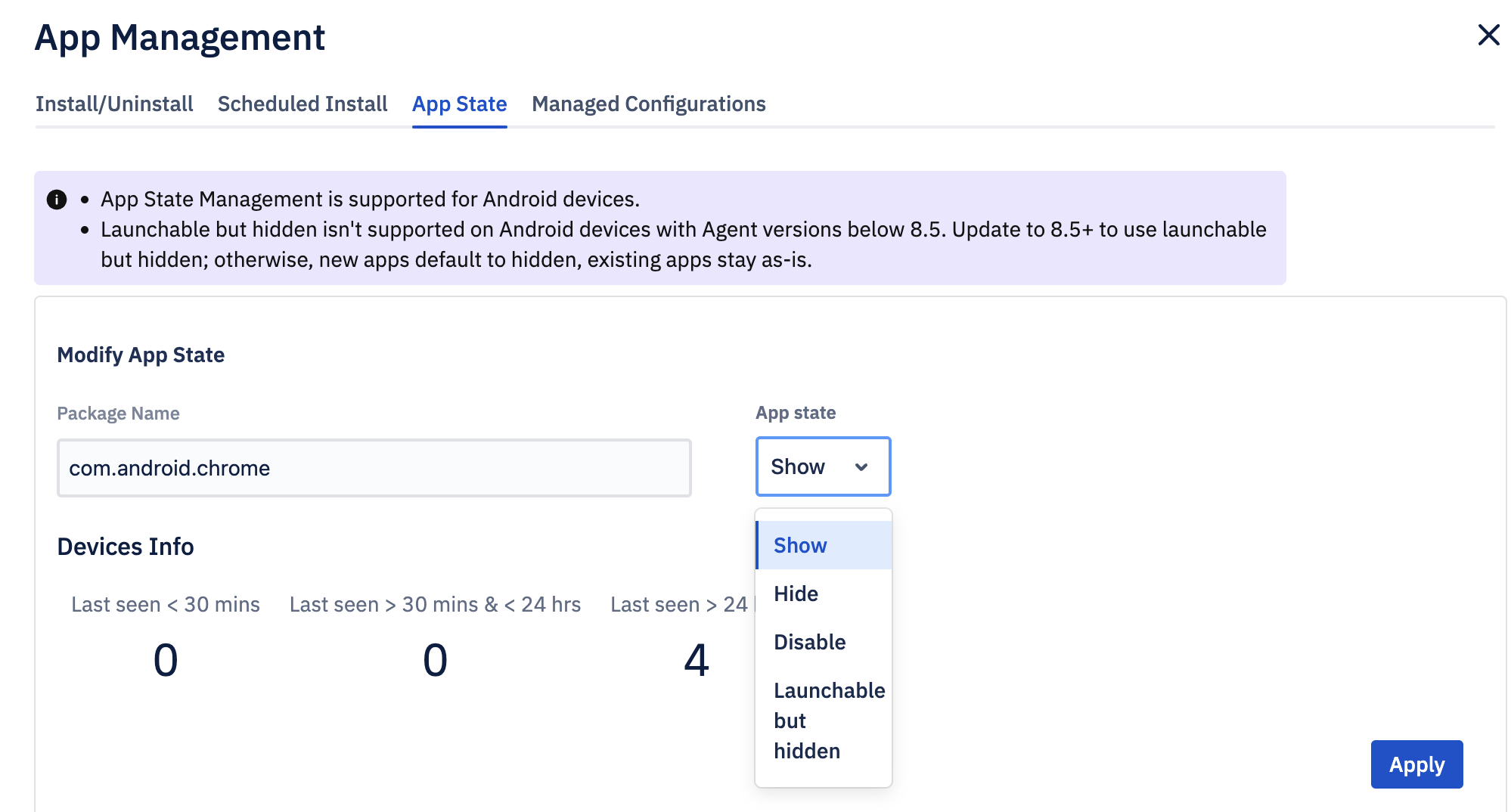1511x812 pixels.
Task: Switch to the Install/Uninstall tab
Action: click(x=113, y=104)
